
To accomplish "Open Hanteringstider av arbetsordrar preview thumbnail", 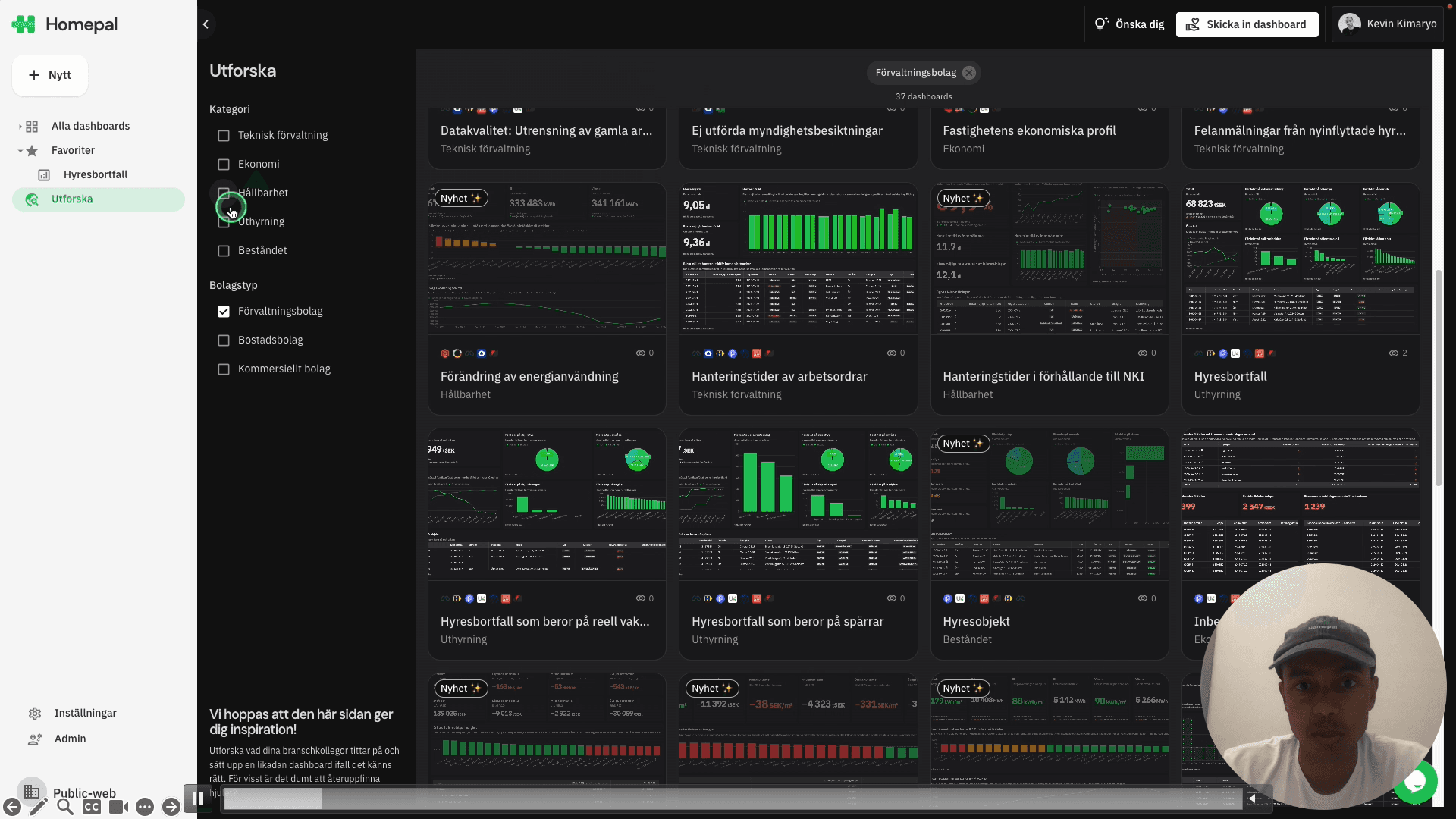I will coord(798,259).
